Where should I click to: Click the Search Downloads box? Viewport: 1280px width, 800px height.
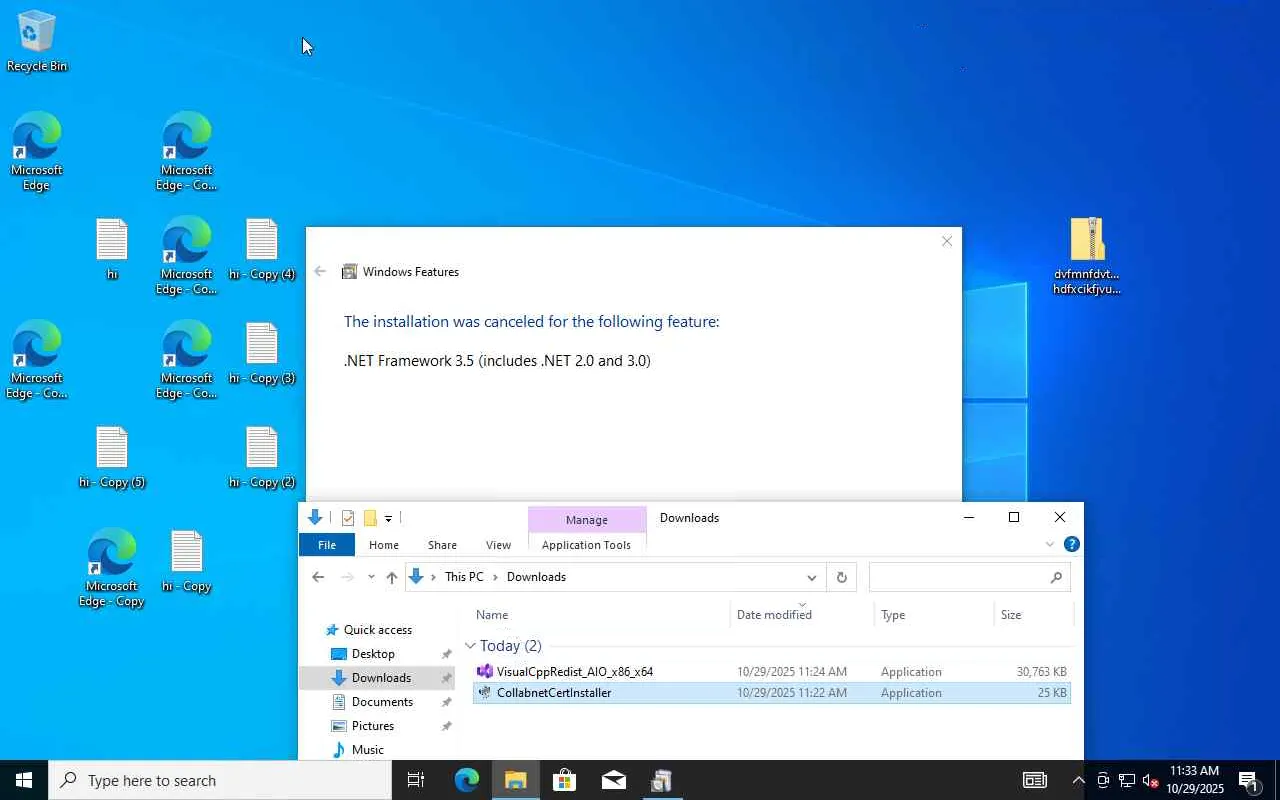pyautogui.click(x=969, y=577)
